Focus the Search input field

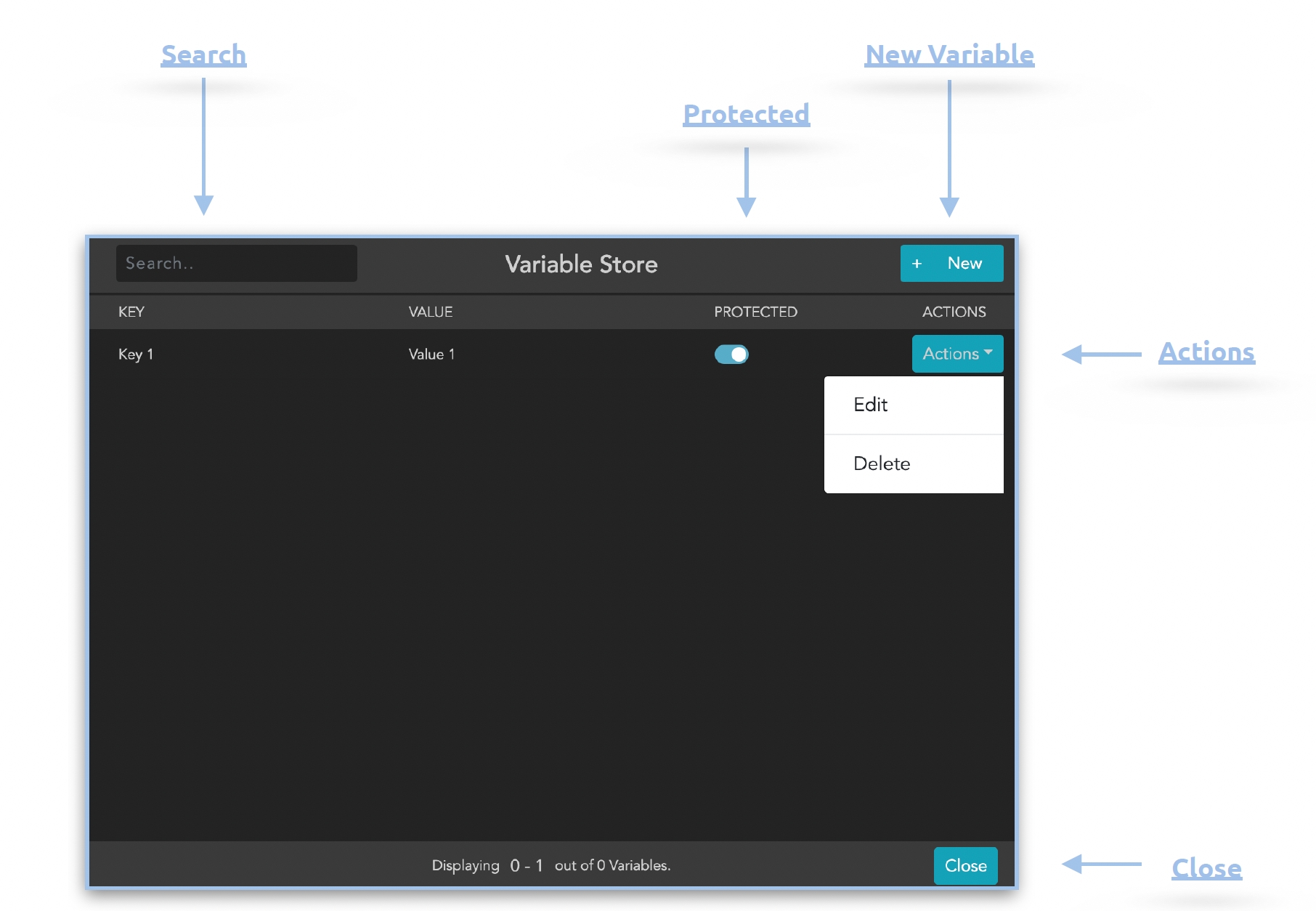[x=236, y=263]
